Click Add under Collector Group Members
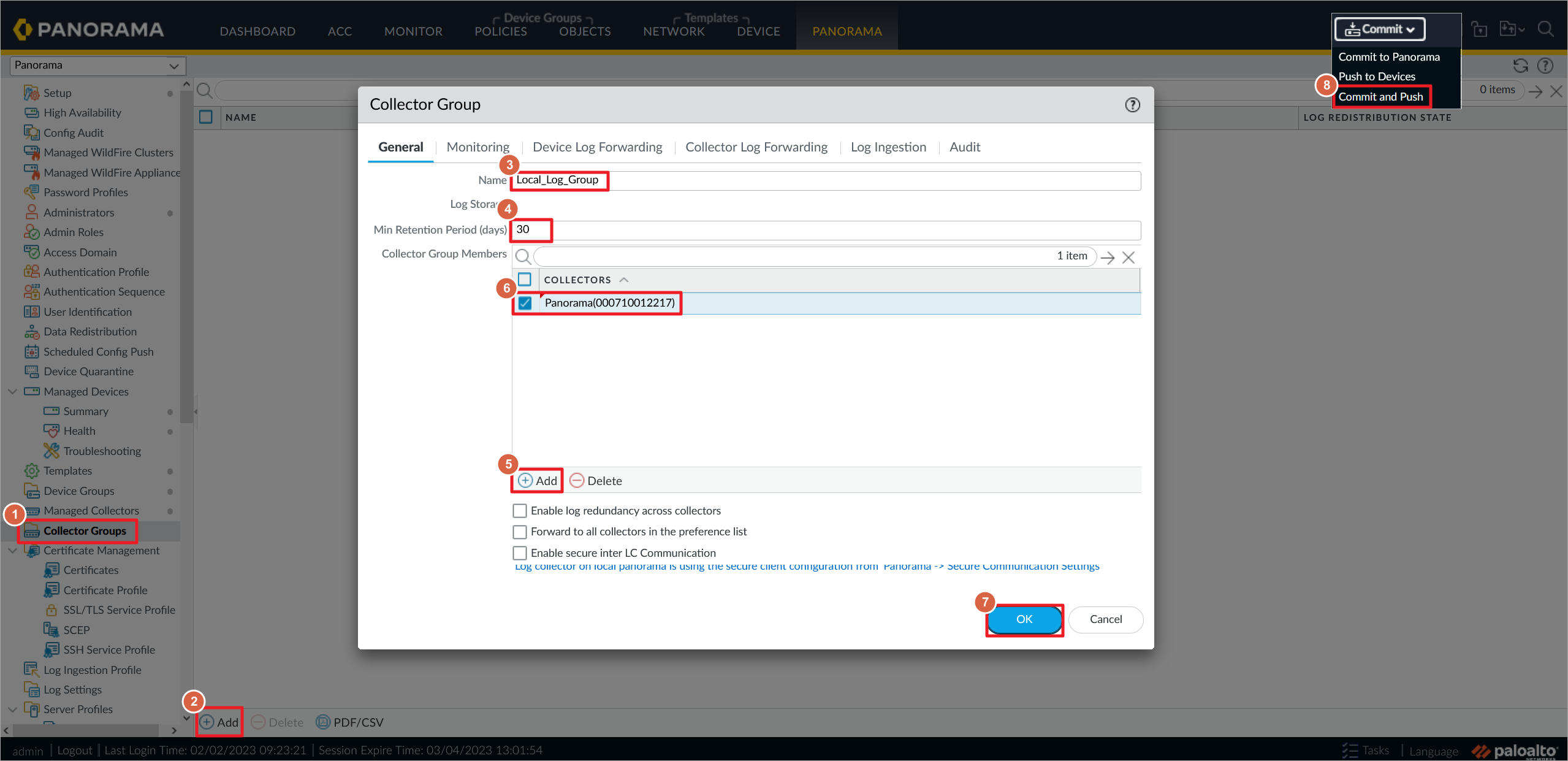This screenshot has width=1568, height=761. coord(538,481)
